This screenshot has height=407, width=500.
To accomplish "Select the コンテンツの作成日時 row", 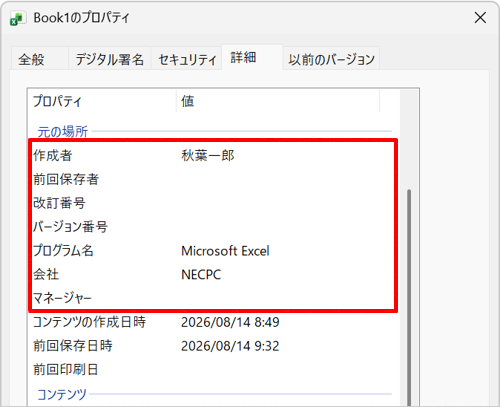I will click(x=213, y=322).
